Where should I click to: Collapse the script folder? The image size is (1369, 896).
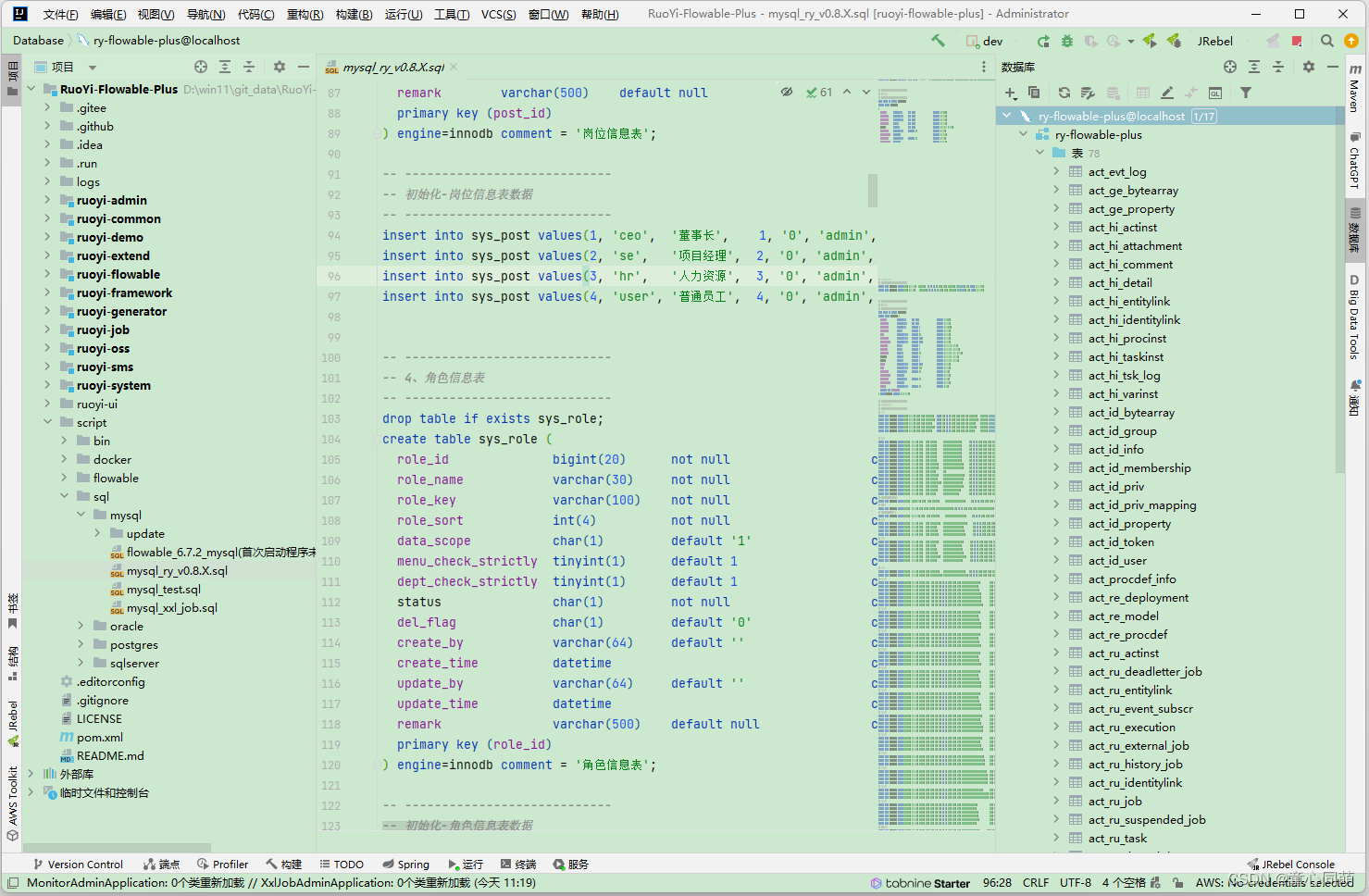tap(47, 422)
